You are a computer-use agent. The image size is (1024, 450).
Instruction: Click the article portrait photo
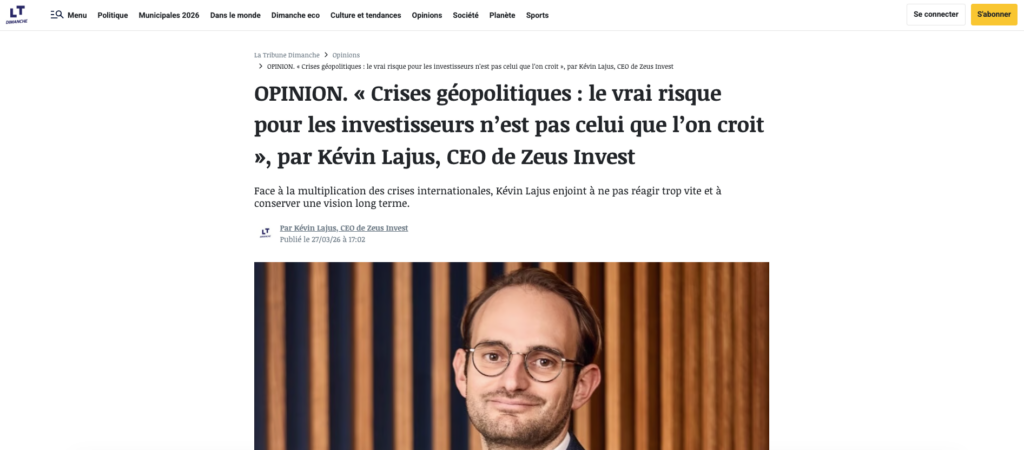[511, 356]
